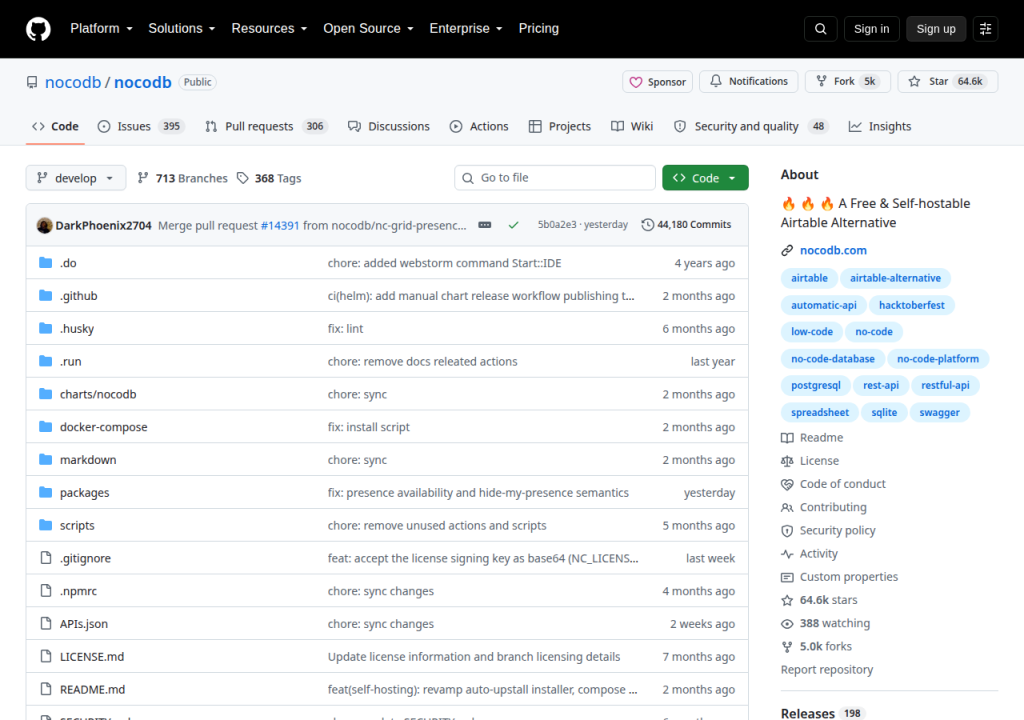Image resolution: width=1024 pixels, height=720 pixels.
Task: Open the .github folder
Action: pos(78,296)
